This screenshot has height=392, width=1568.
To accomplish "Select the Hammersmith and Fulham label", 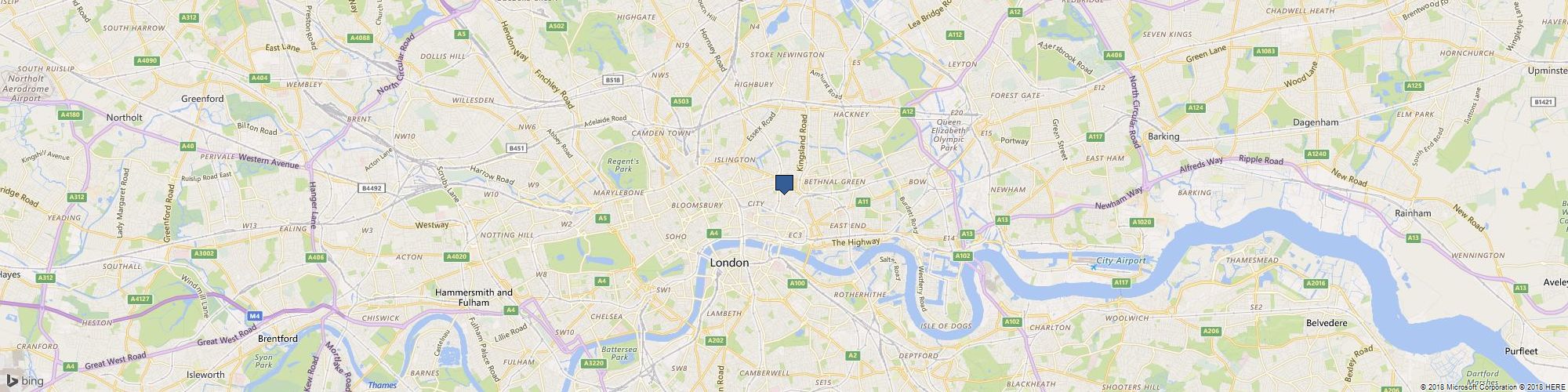I will pyautogui.click(x=475, y=297).
